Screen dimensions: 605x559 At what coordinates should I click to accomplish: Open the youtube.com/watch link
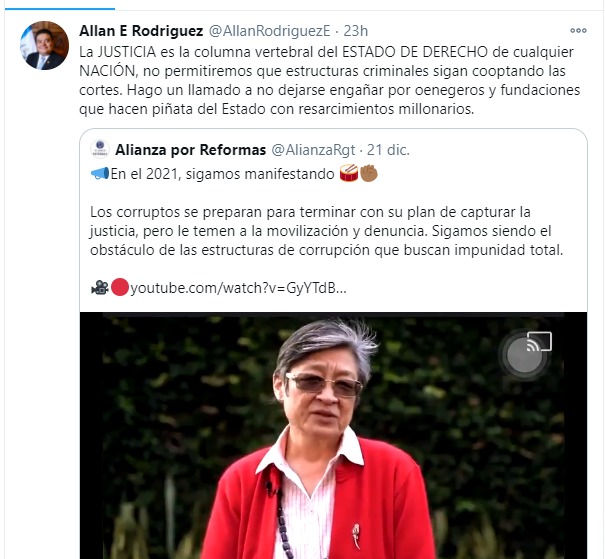coord(238,288)
